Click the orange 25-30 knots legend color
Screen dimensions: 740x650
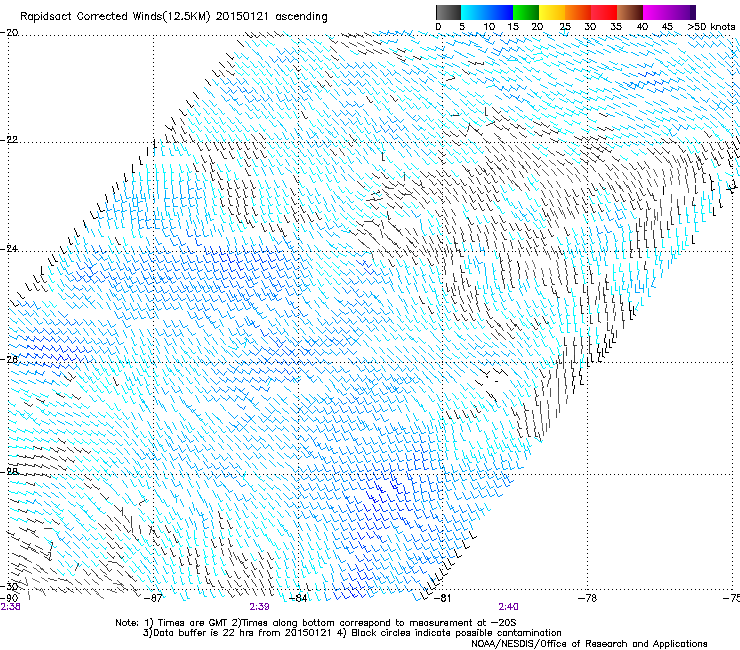pyautogui.click(x=578, y=12)
